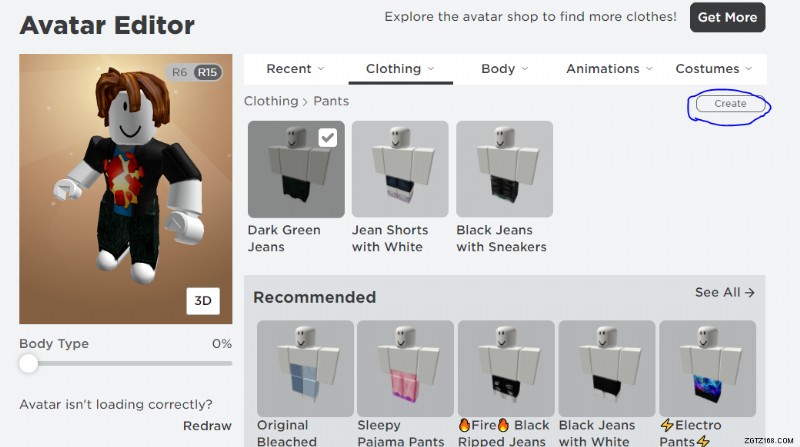Open the Clothing tab
The height and width of the screenshot is (447, 800).
click(401, 68)
